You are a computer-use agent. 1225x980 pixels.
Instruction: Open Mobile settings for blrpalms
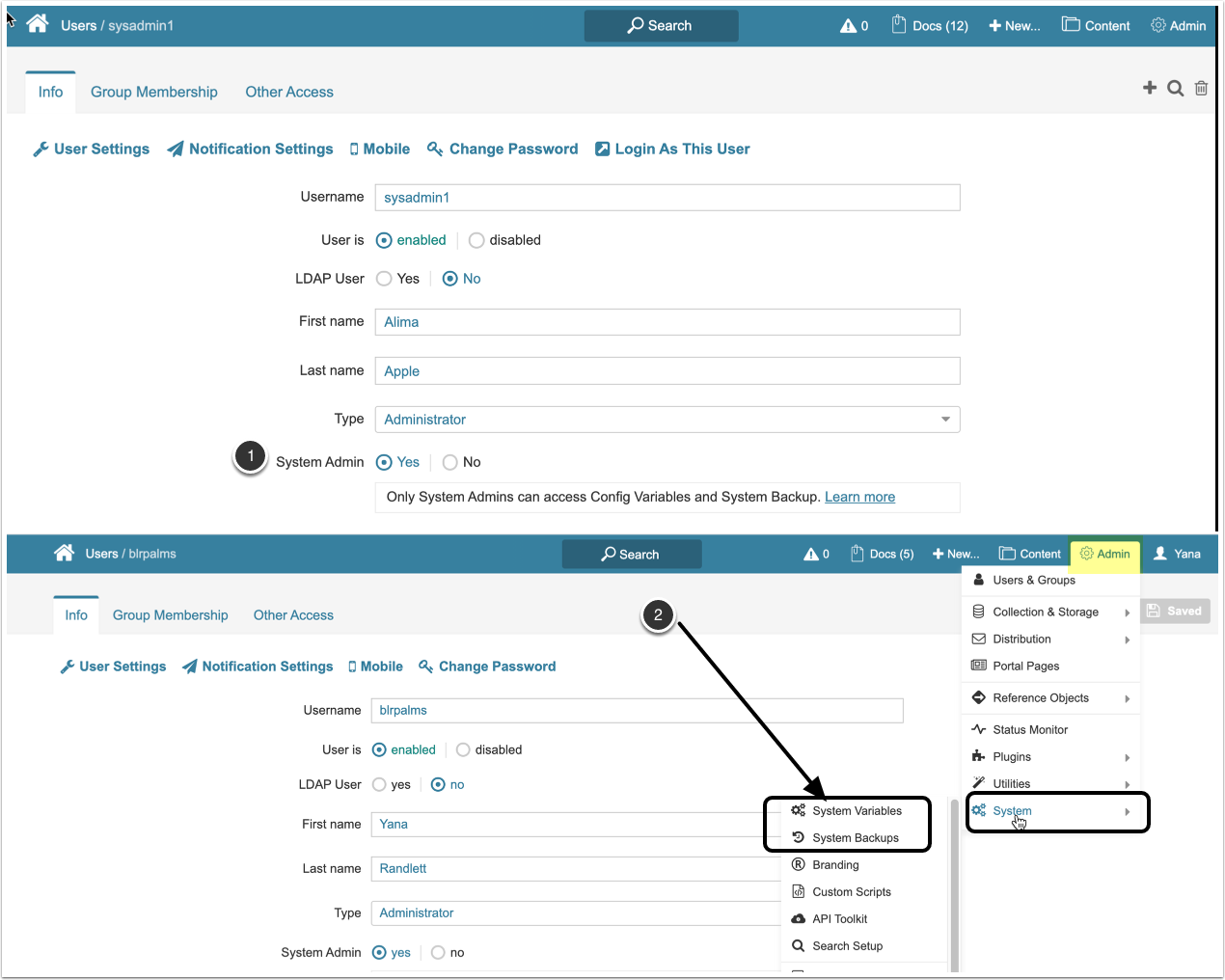pos(376,667)
